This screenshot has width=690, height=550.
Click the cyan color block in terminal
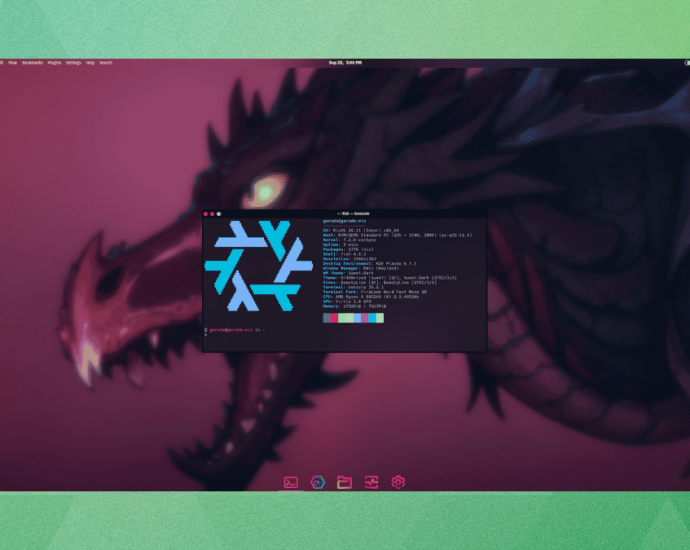point(372,318)
